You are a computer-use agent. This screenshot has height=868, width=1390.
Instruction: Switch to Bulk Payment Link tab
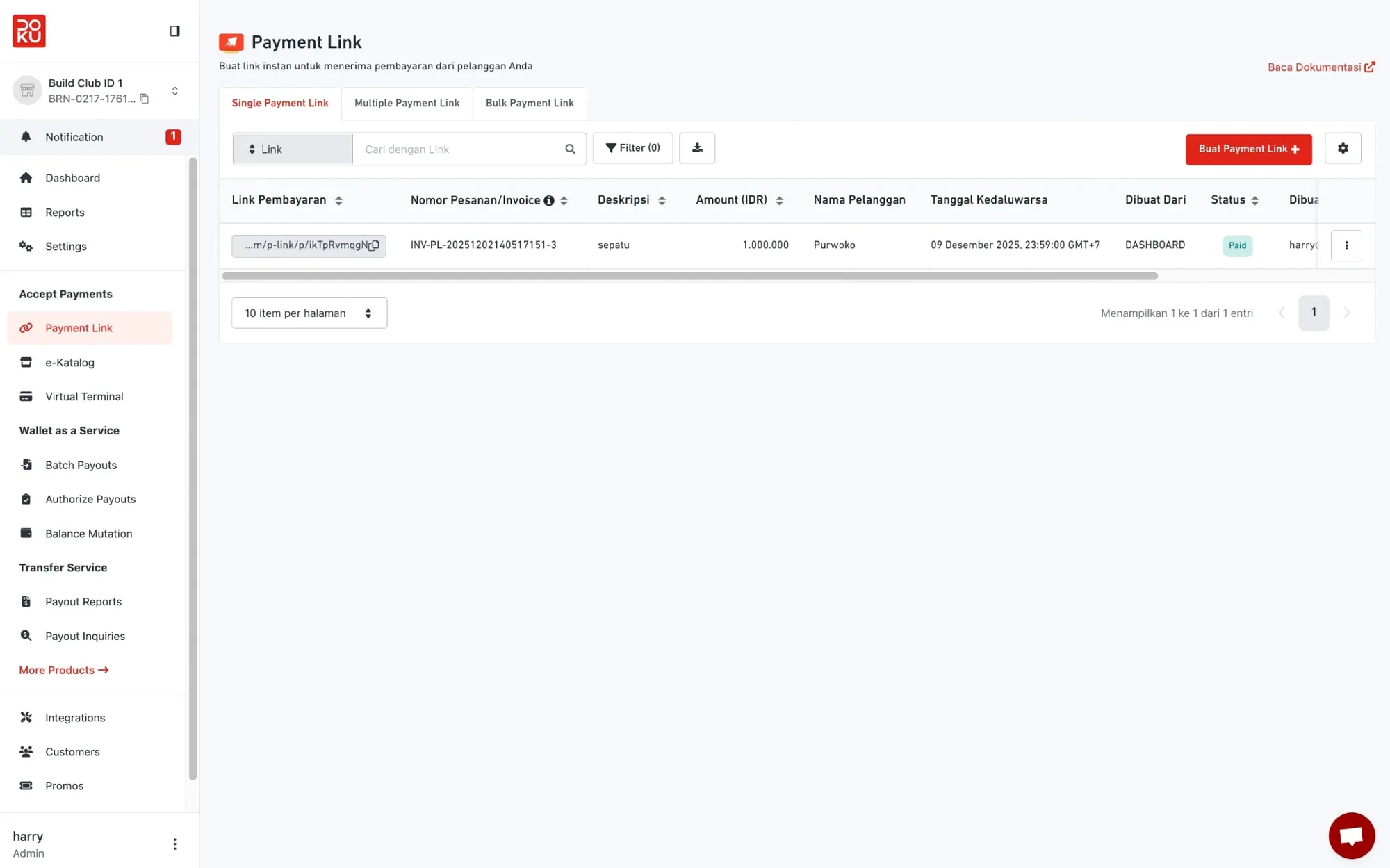click(529, 103)
